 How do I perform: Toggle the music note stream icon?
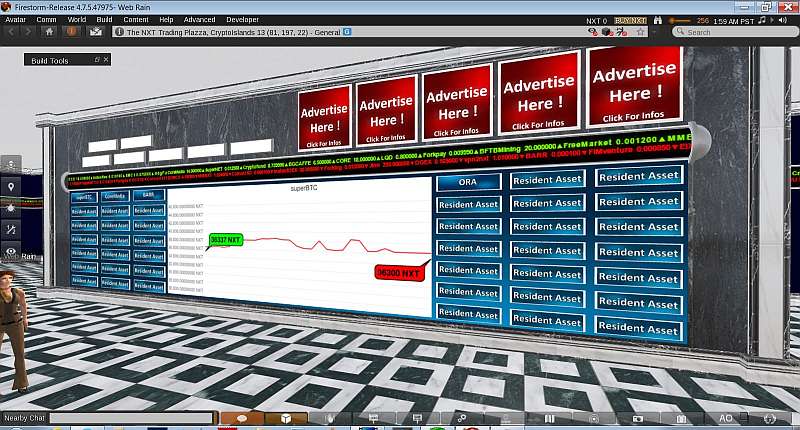762,20
